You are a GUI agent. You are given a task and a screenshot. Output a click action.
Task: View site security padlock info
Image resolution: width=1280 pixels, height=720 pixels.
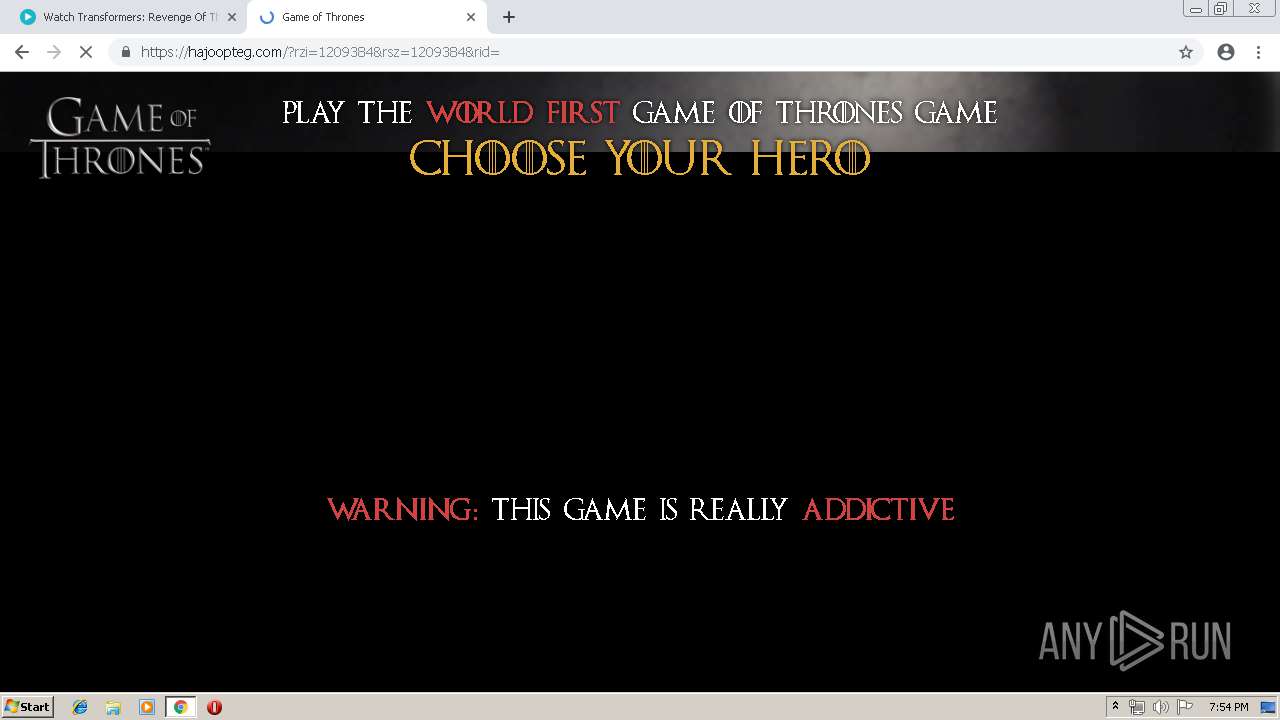(x=125, y=52)
